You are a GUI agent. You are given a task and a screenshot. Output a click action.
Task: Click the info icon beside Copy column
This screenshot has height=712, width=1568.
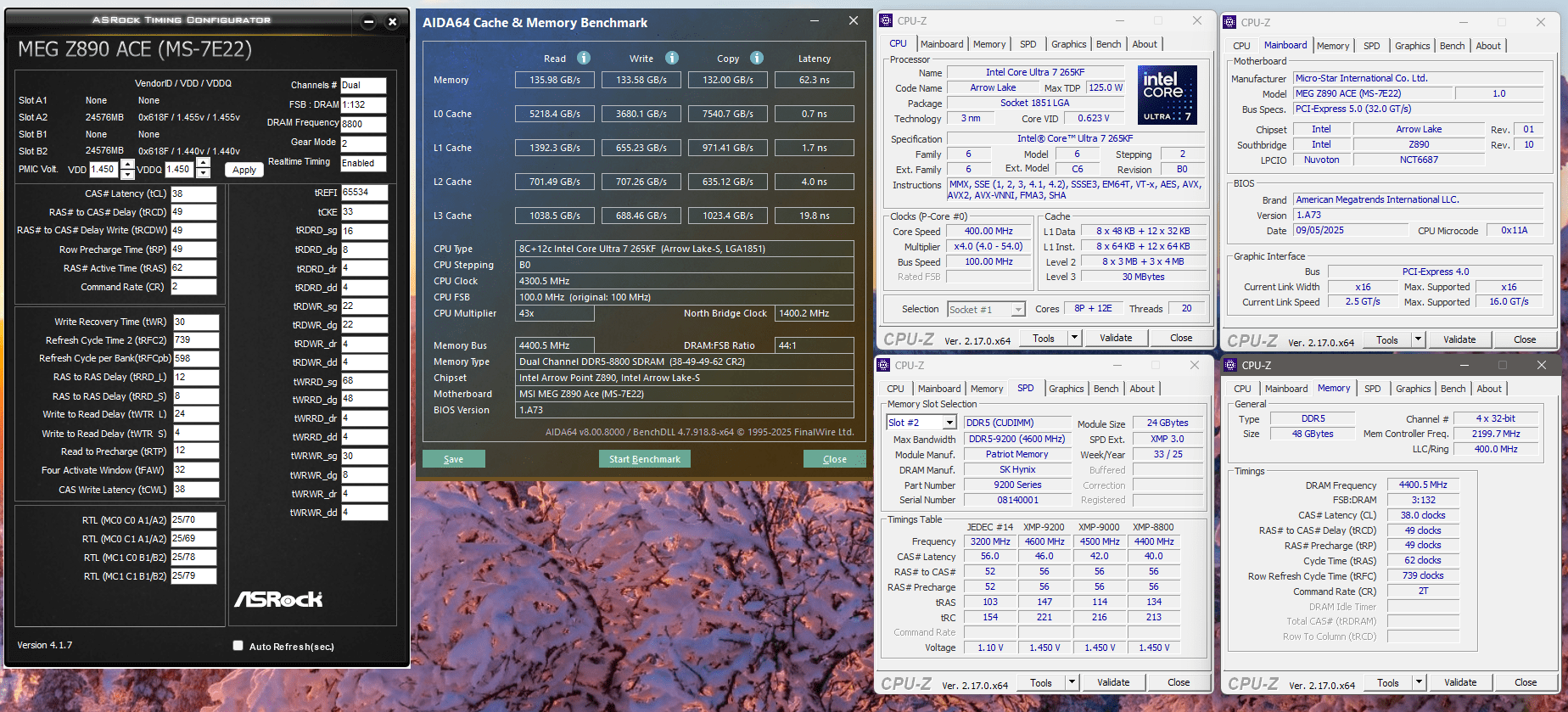tap(757, 58)
